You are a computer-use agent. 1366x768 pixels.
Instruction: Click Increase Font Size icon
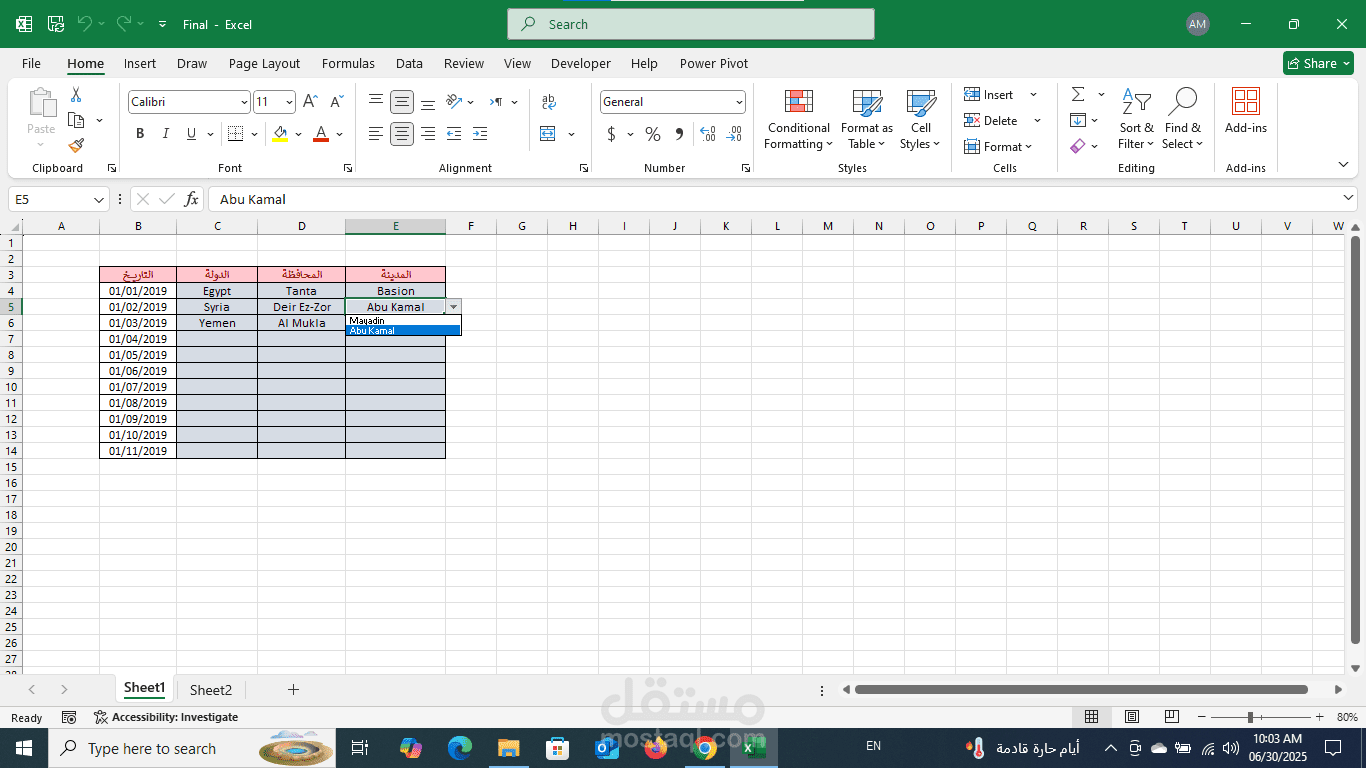point(311,102)
